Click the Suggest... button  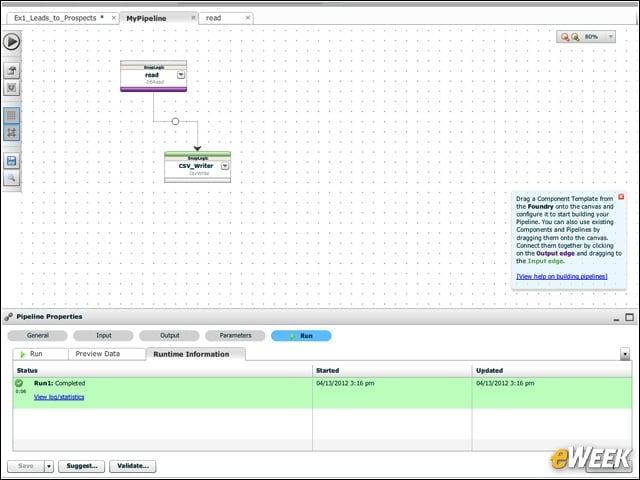(x=82, y=466)
